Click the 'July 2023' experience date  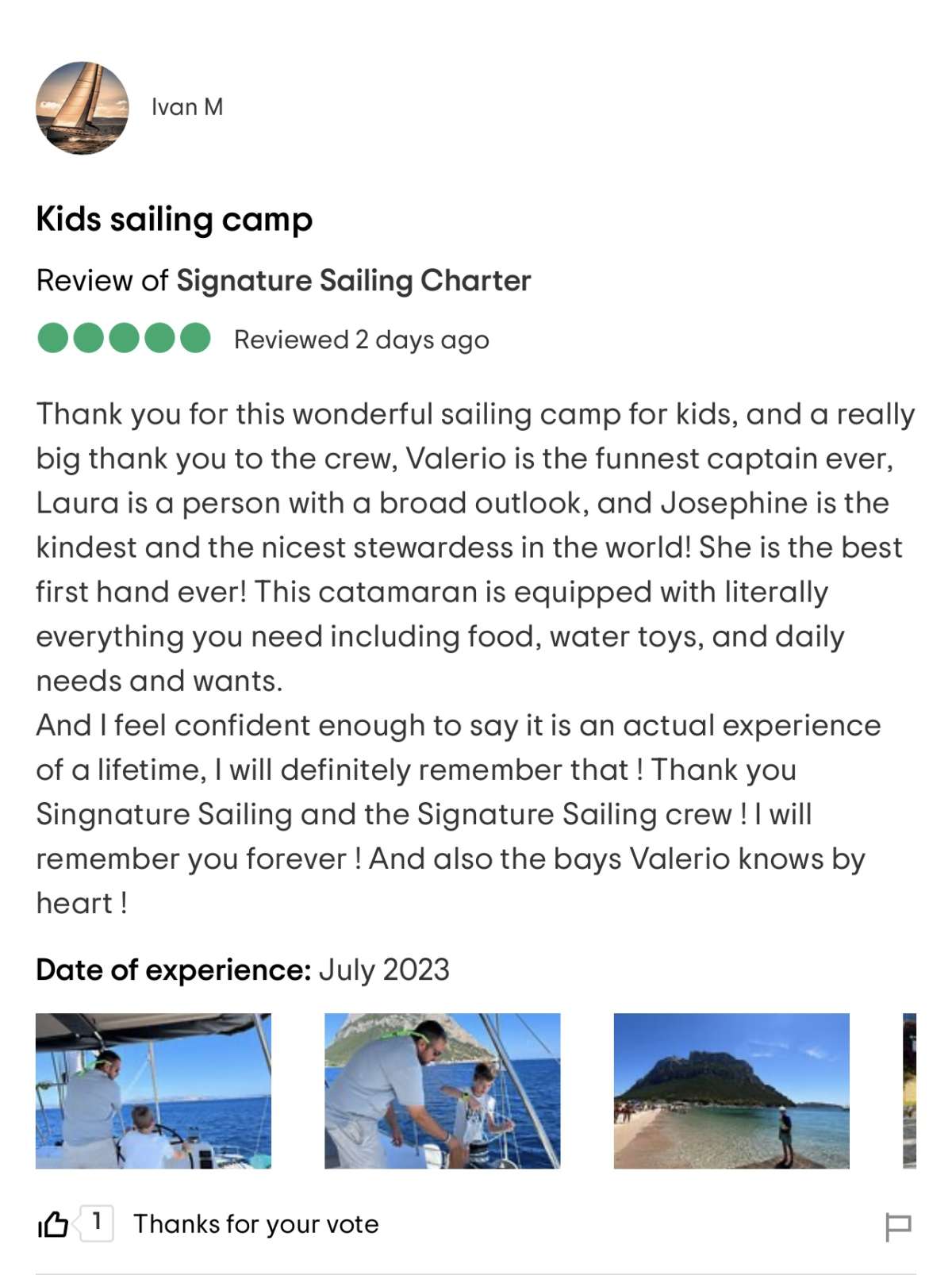point(384,970)
